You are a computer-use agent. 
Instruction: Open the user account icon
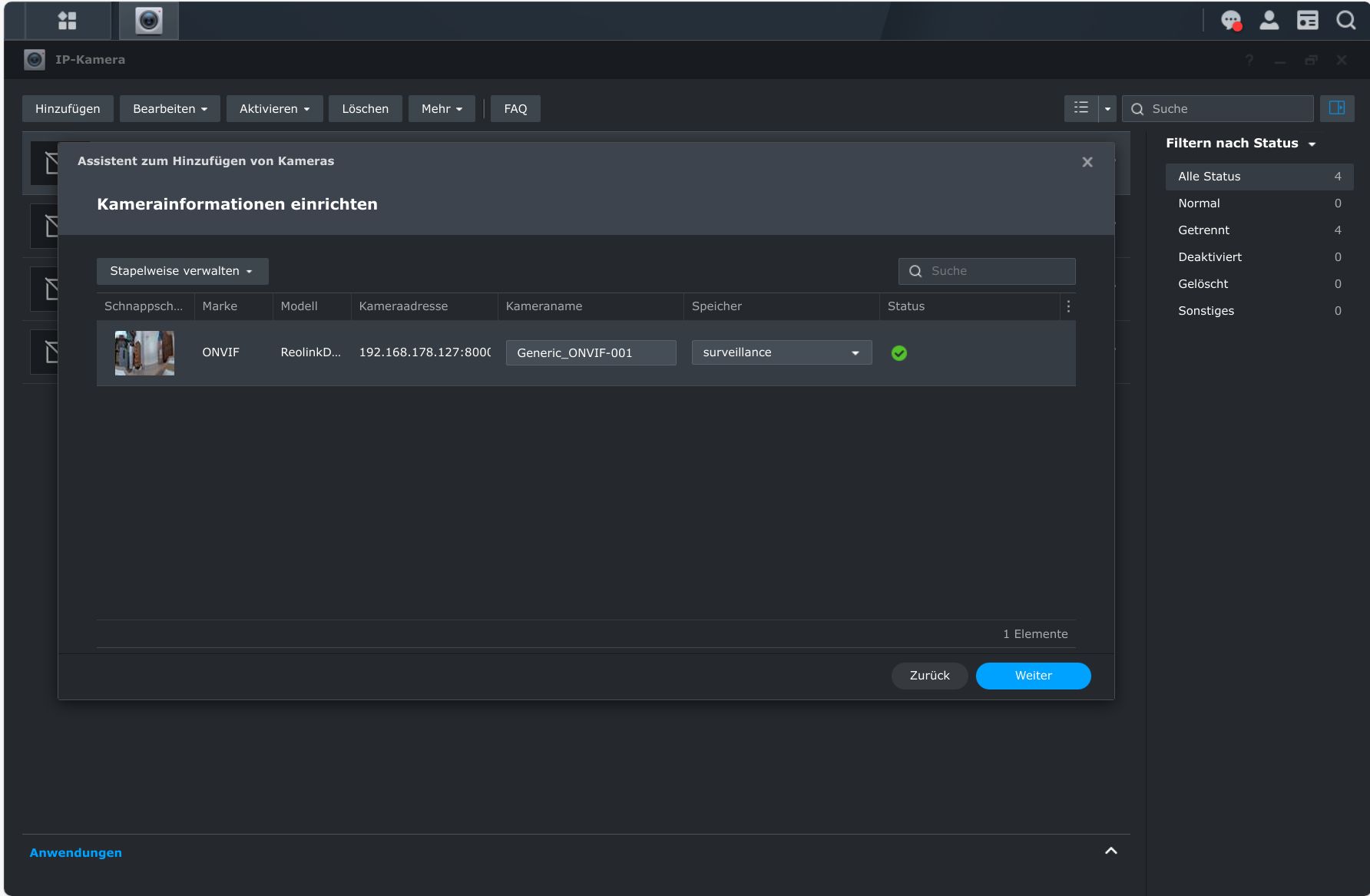1269,21
